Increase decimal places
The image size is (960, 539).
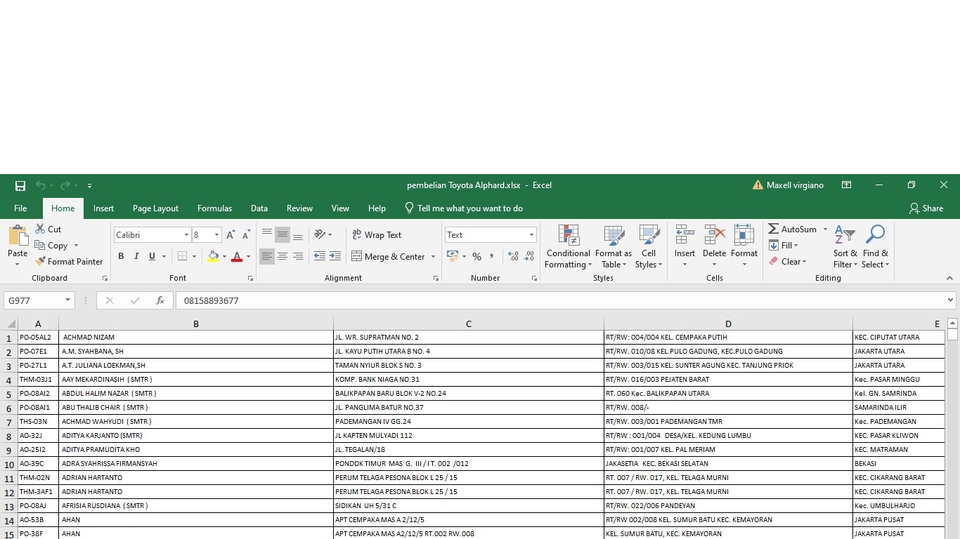pos(513,257)
